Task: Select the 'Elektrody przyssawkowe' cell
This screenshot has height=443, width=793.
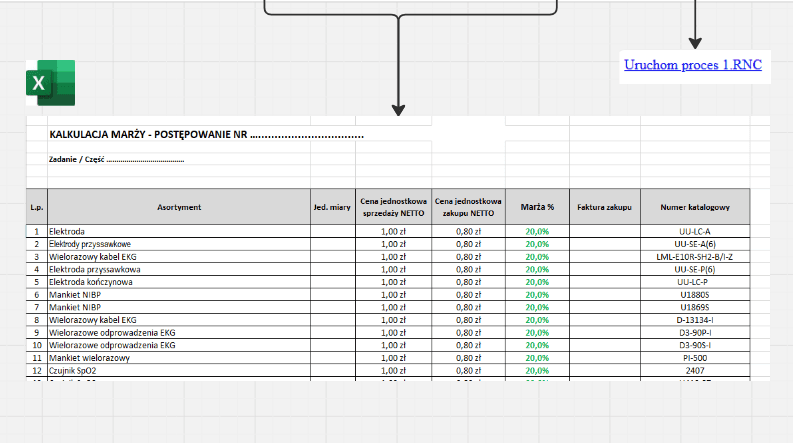Action: pyautogui.click(x=179, y=244)
